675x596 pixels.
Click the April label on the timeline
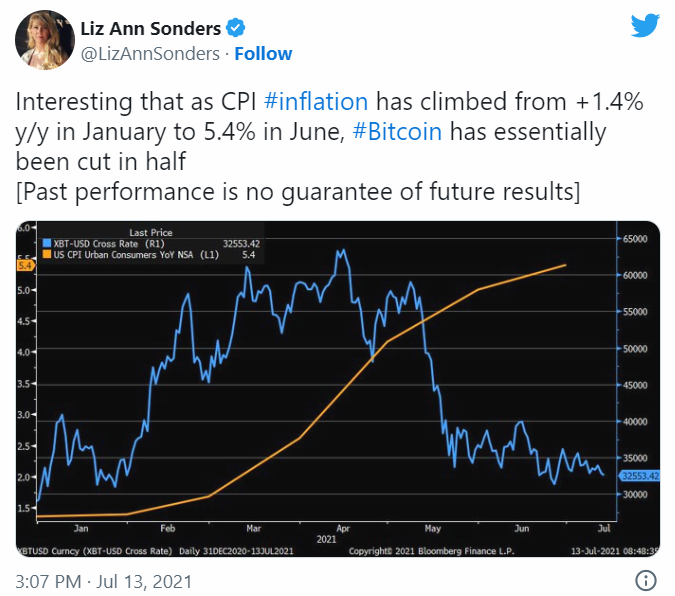[343, 526]
